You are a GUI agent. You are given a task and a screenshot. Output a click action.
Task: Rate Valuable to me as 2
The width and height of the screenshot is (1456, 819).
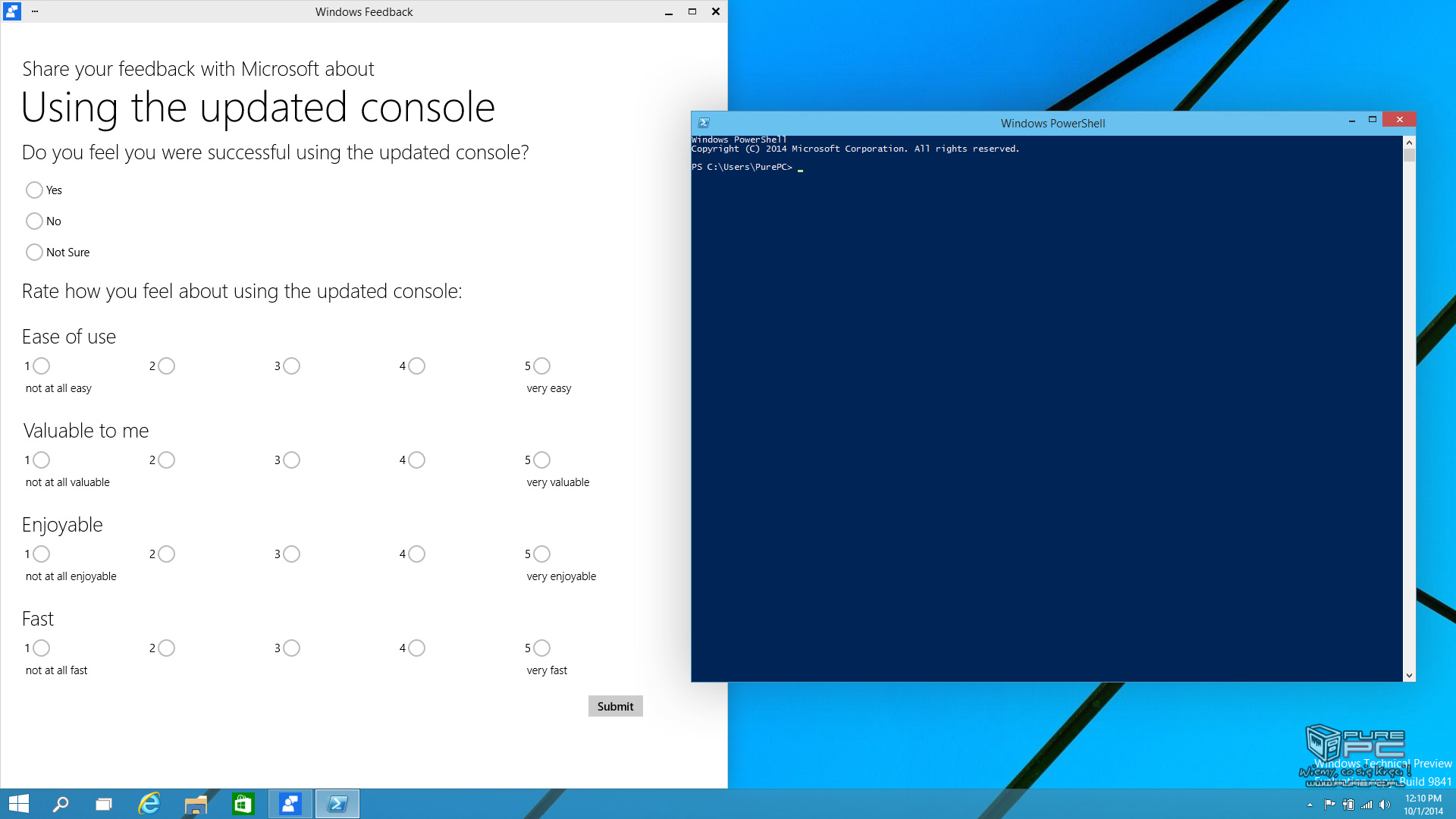167,460
